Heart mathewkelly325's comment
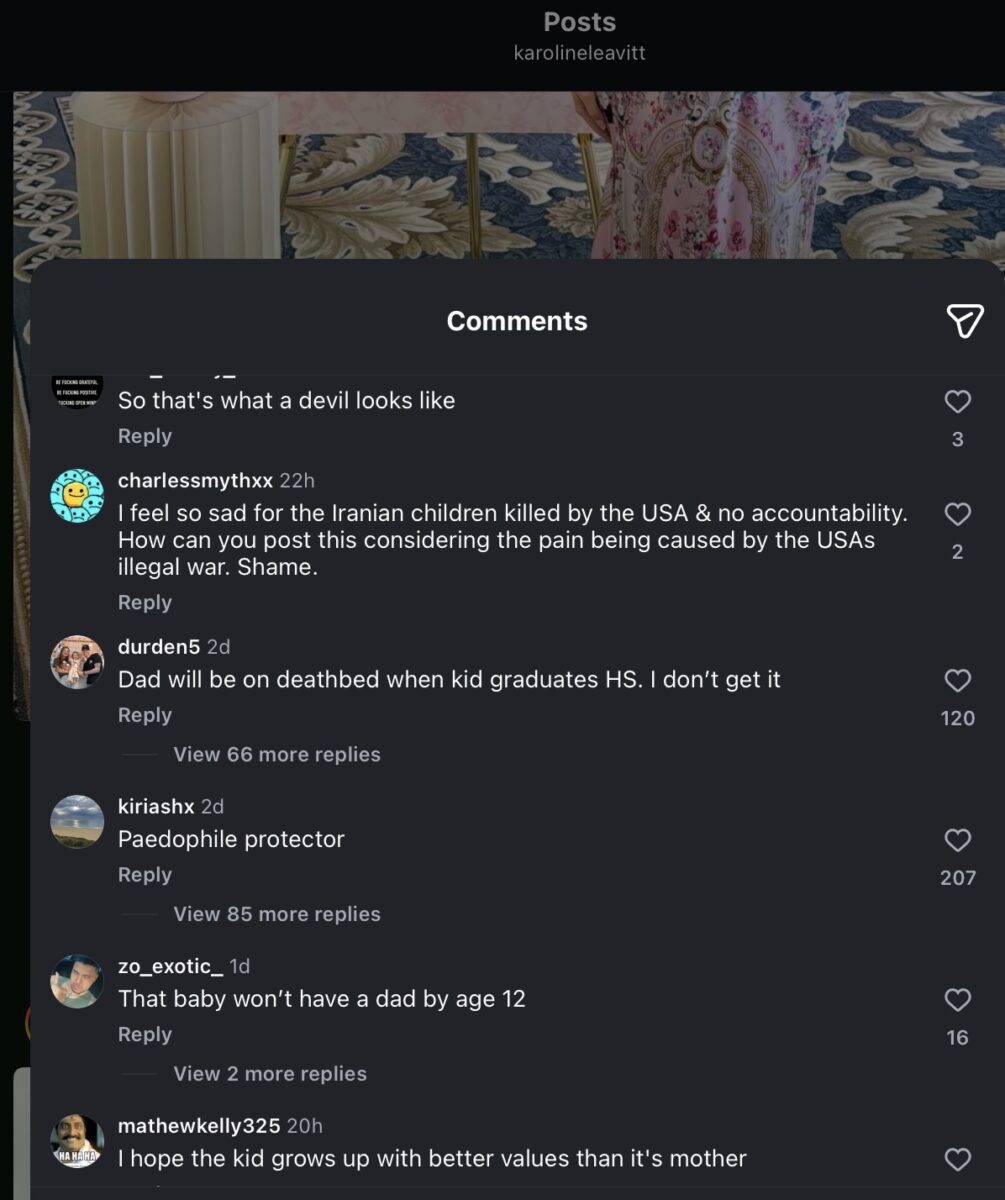 [x=957, y=1160]
